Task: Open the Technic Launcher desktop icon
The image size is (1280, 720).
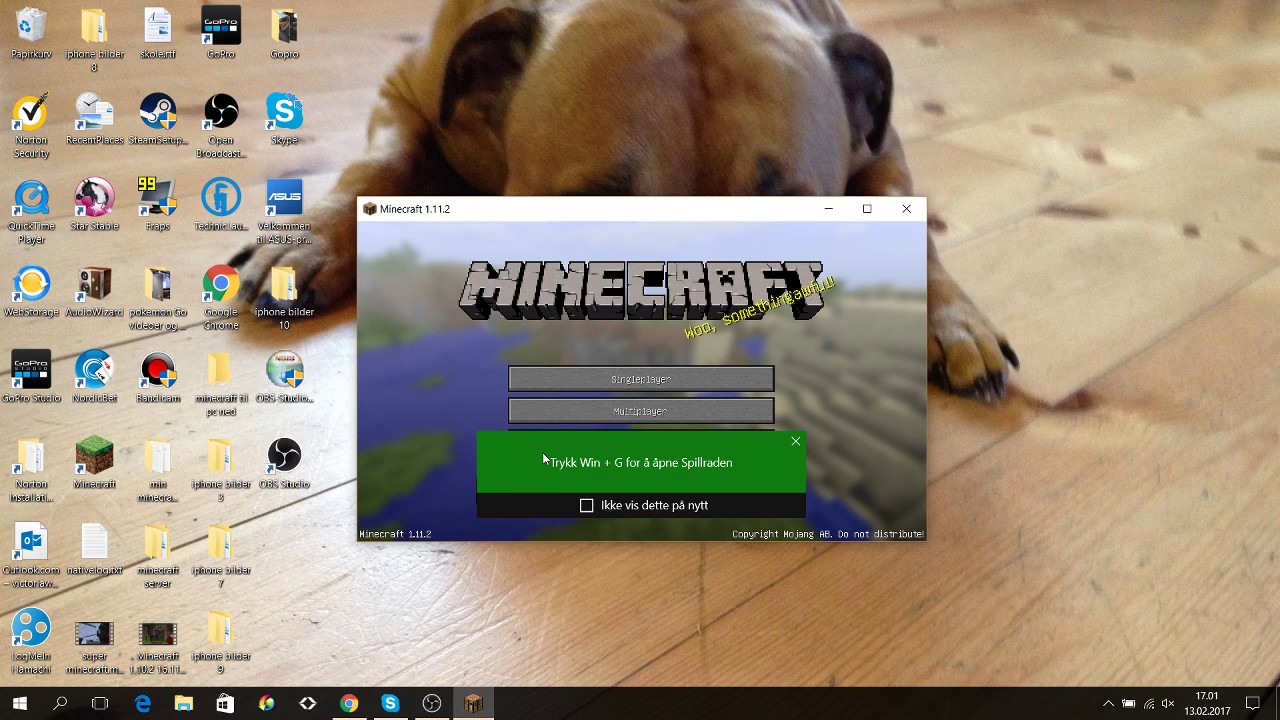Action: [221, 205]
